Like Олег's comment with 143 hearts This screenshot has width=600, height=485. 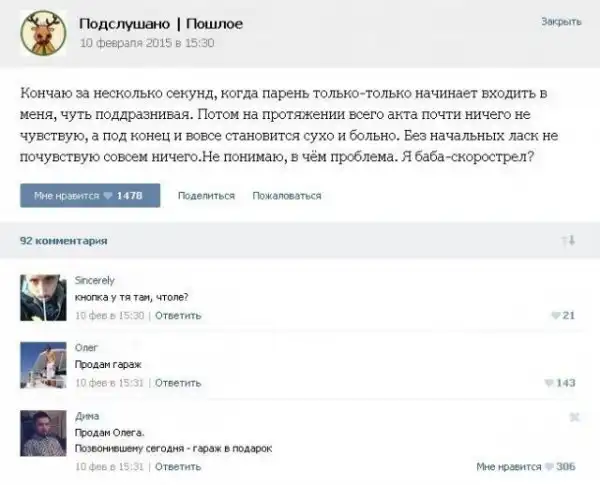point(549,383)
